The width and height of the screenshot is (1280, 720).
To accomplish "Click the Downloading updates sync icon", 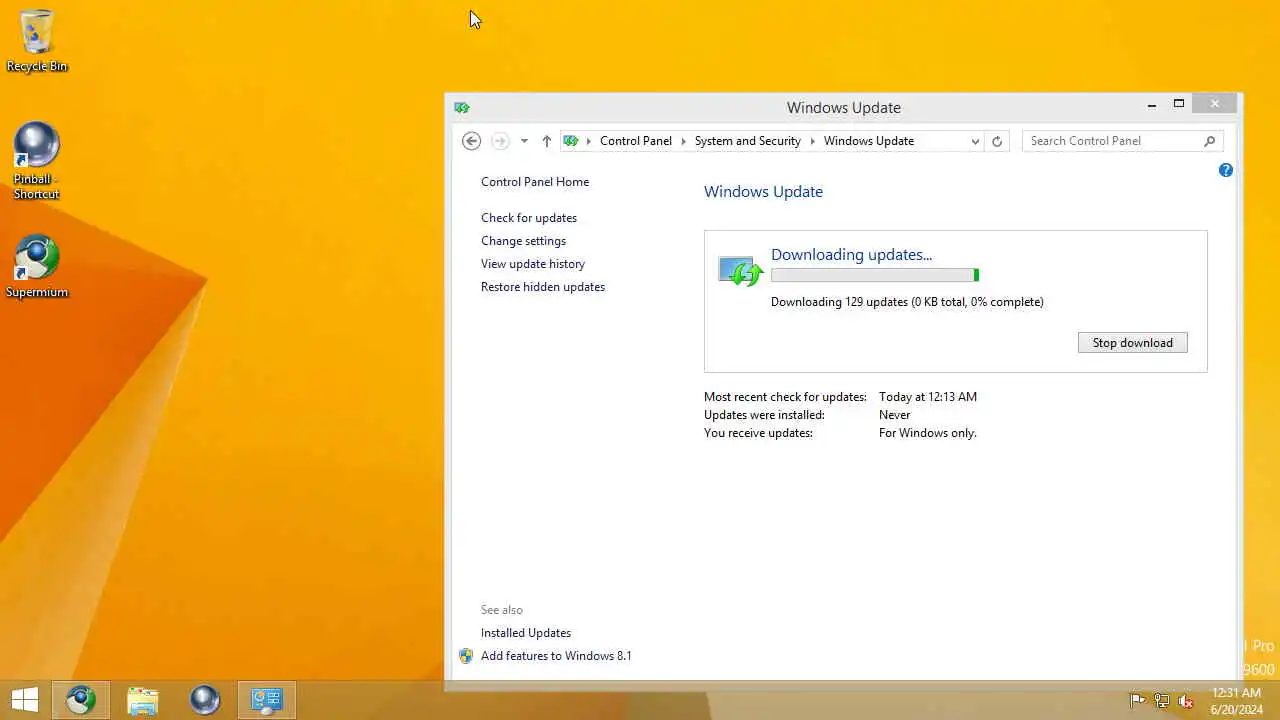I will pos(741,271).
